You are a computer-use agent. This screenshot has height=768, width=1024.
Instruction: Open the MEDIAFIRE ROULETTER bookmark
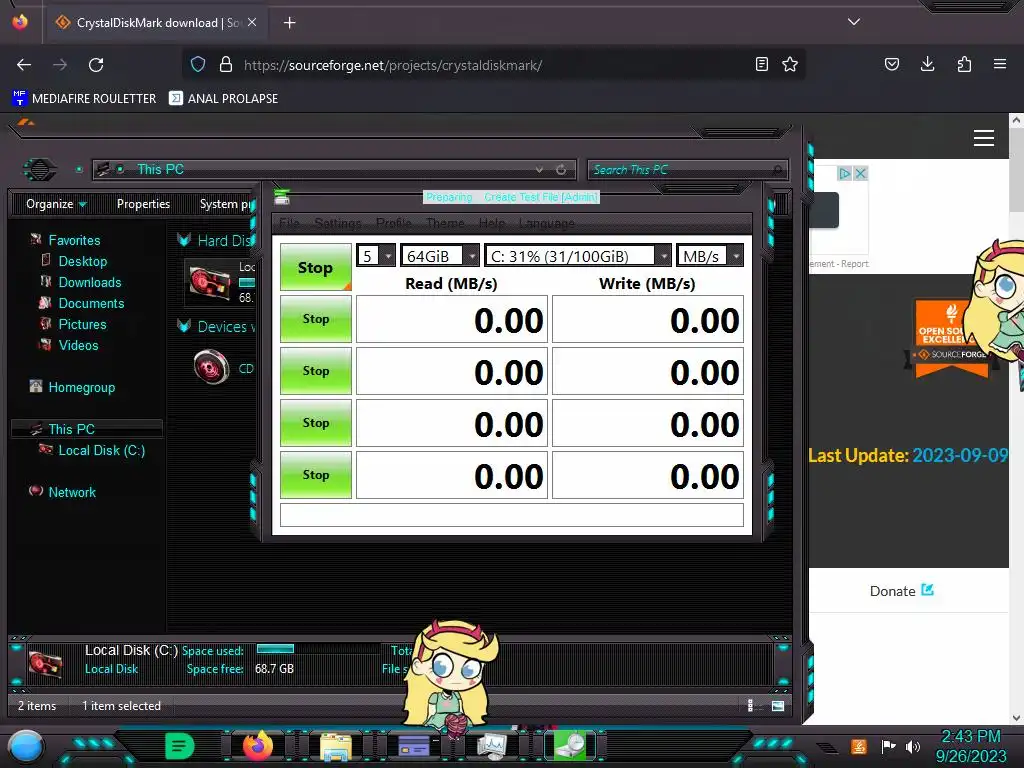point(84,99)
